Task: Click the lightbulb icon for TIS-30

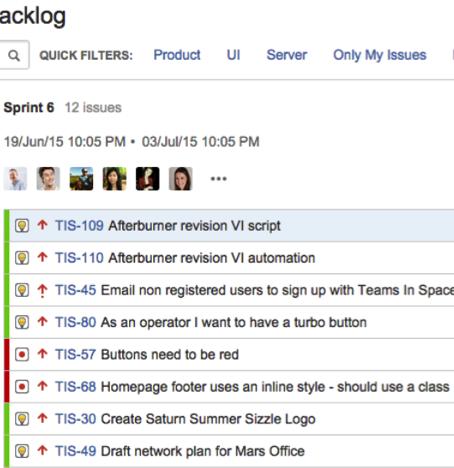Action: 22,419
